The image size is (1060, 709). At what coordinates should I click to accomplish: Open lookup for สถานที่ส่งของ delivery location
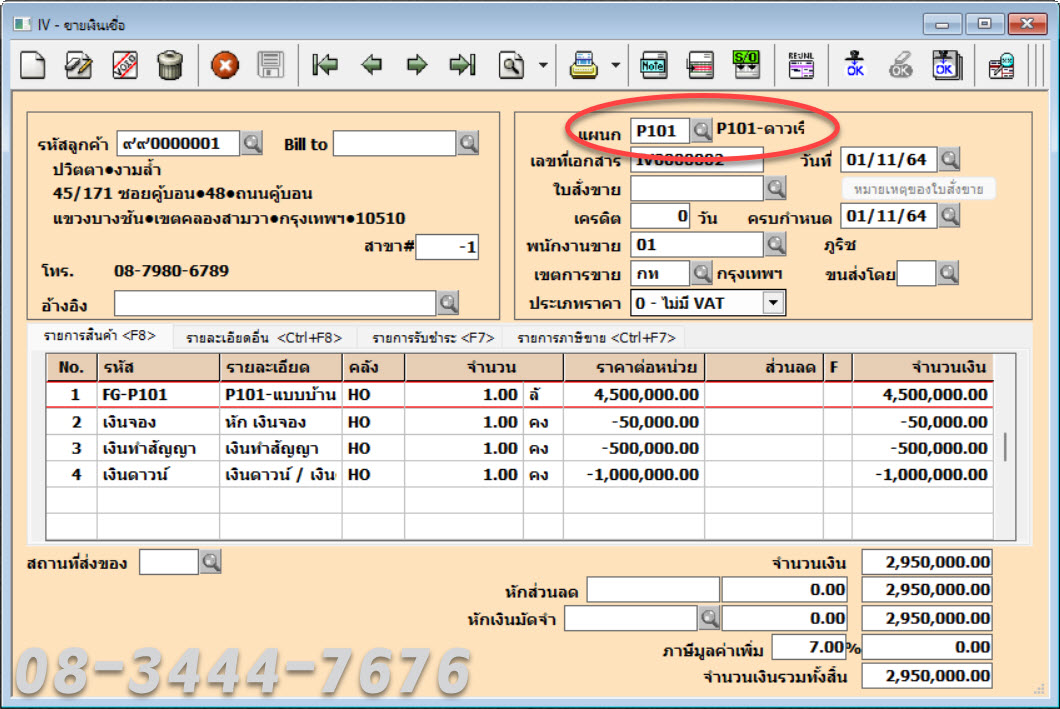(211, 562)
